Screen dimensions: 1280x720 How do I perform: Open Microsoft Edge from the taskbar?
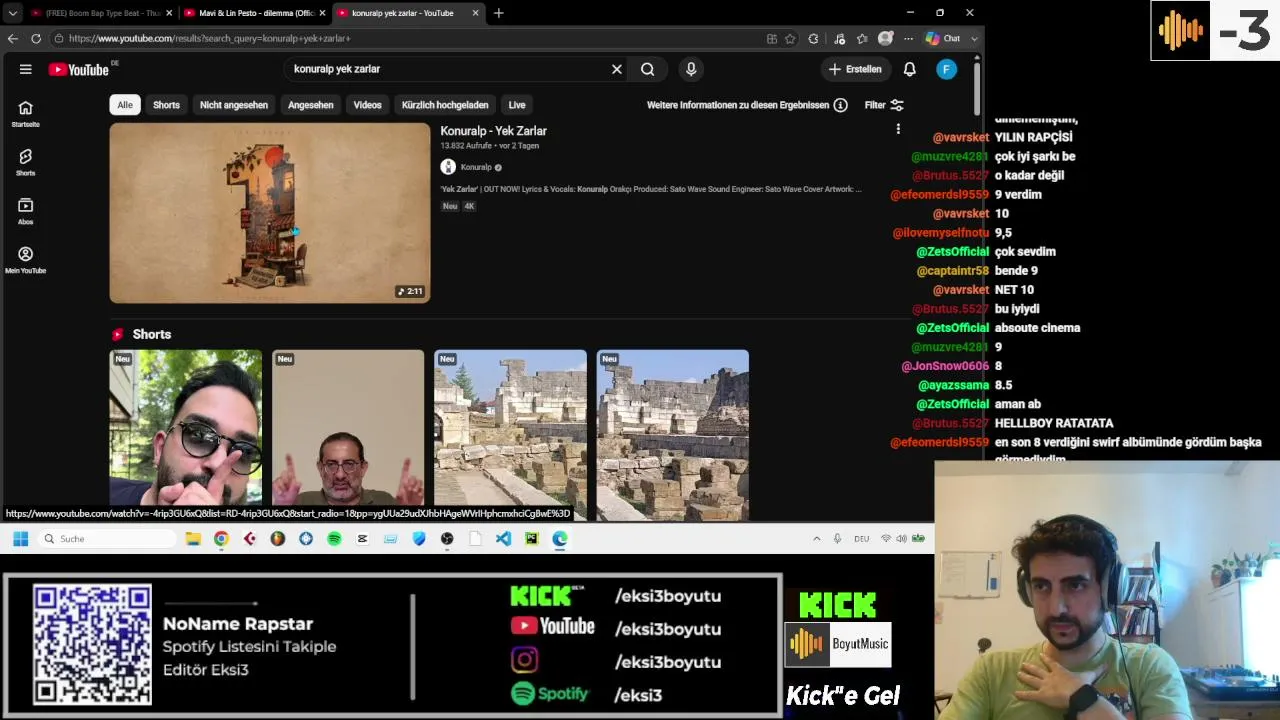pos(560,538)
